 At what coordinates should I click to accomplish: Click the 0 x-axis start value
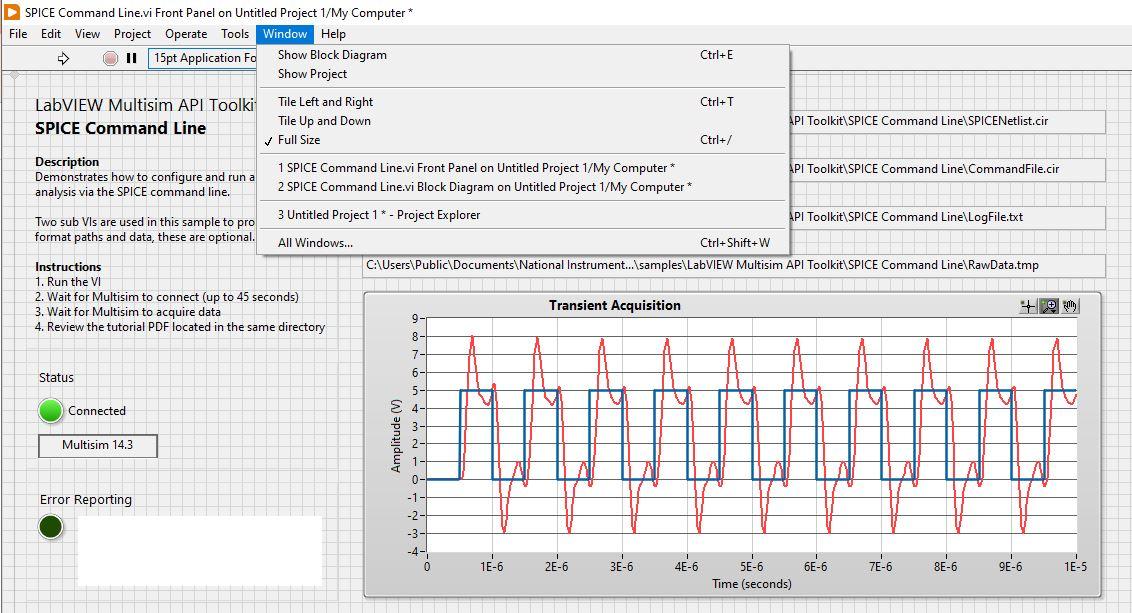427,567
